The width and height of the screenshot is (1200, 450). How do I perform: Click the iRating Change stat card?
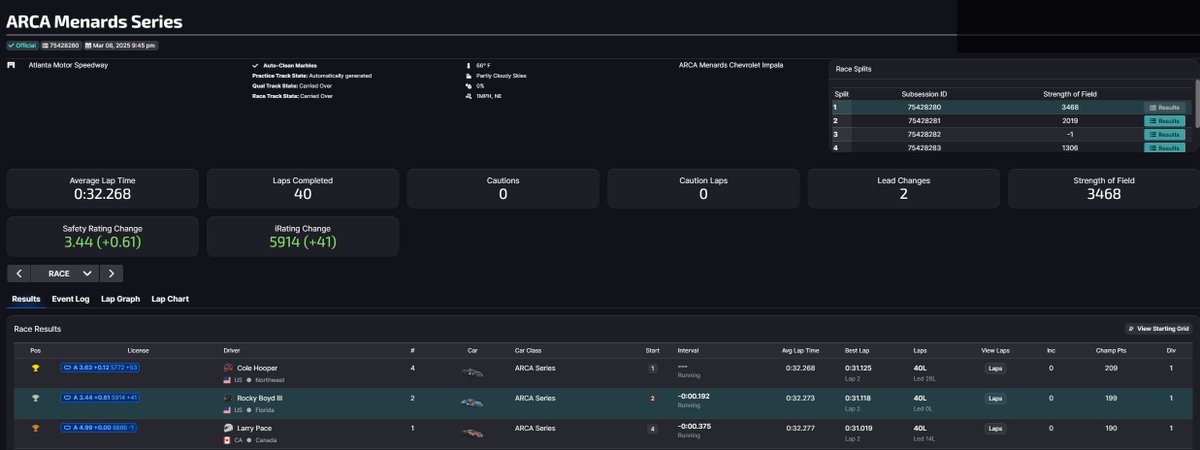tap(303, 237)
